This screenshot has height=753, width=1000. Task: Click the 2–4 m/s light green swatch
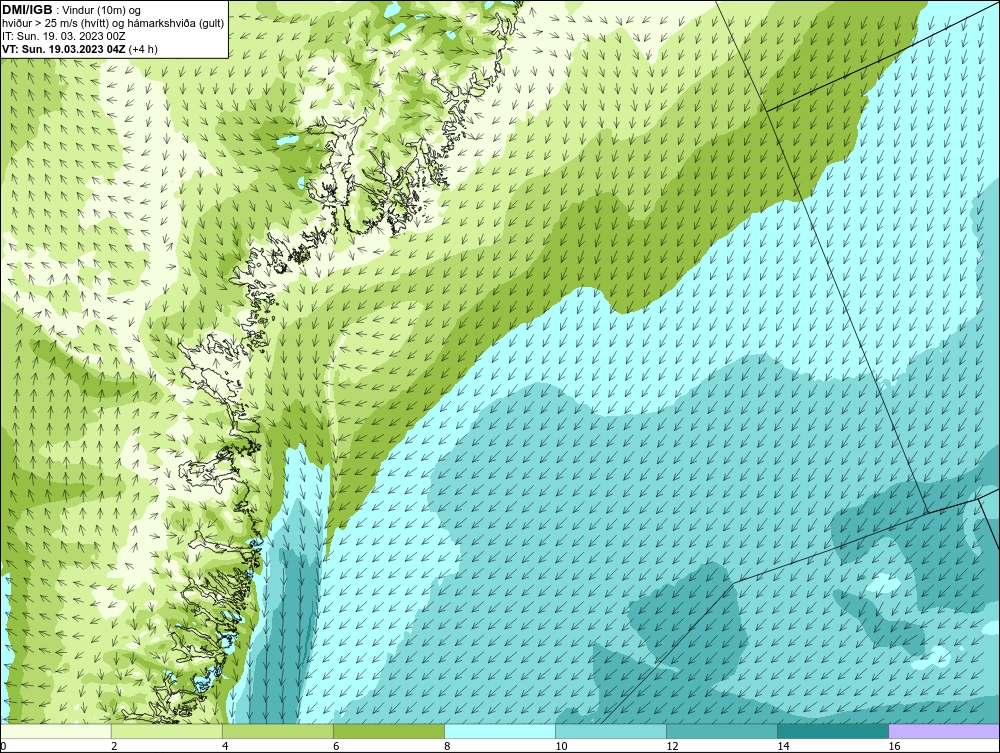[167, 731]
